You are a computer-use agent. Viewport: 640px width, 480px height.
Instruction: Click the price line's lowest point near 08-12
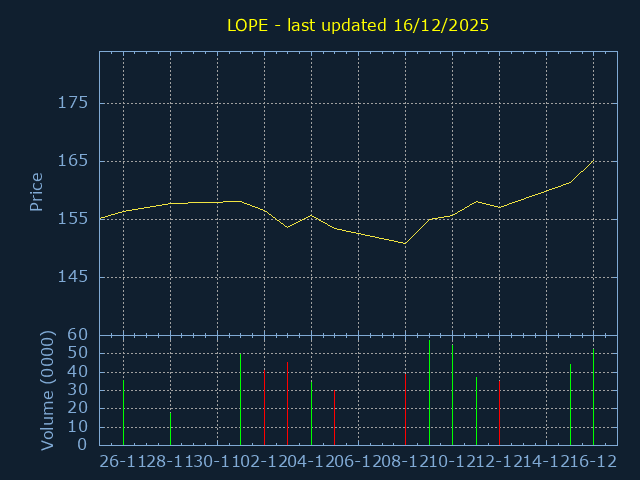[x=405, y=243]
